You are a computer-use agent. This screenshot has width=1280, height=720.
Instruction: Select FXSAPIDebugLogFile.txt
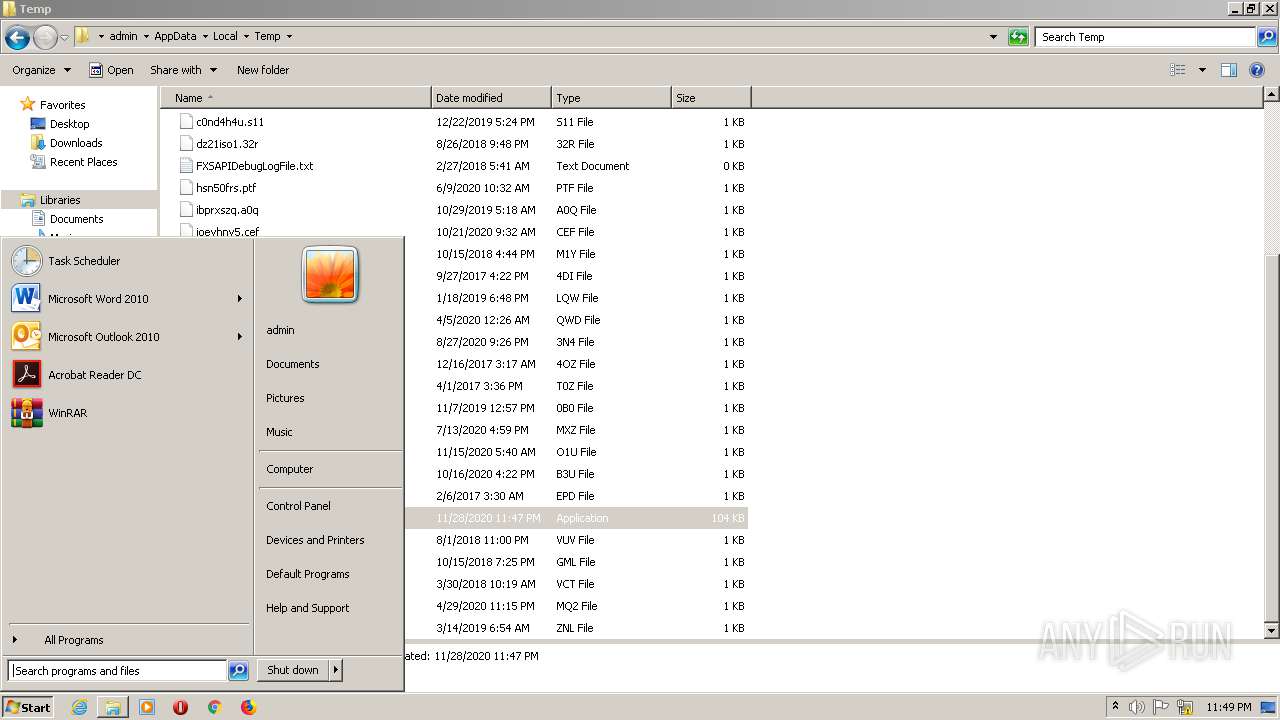(x=254, y=166)
